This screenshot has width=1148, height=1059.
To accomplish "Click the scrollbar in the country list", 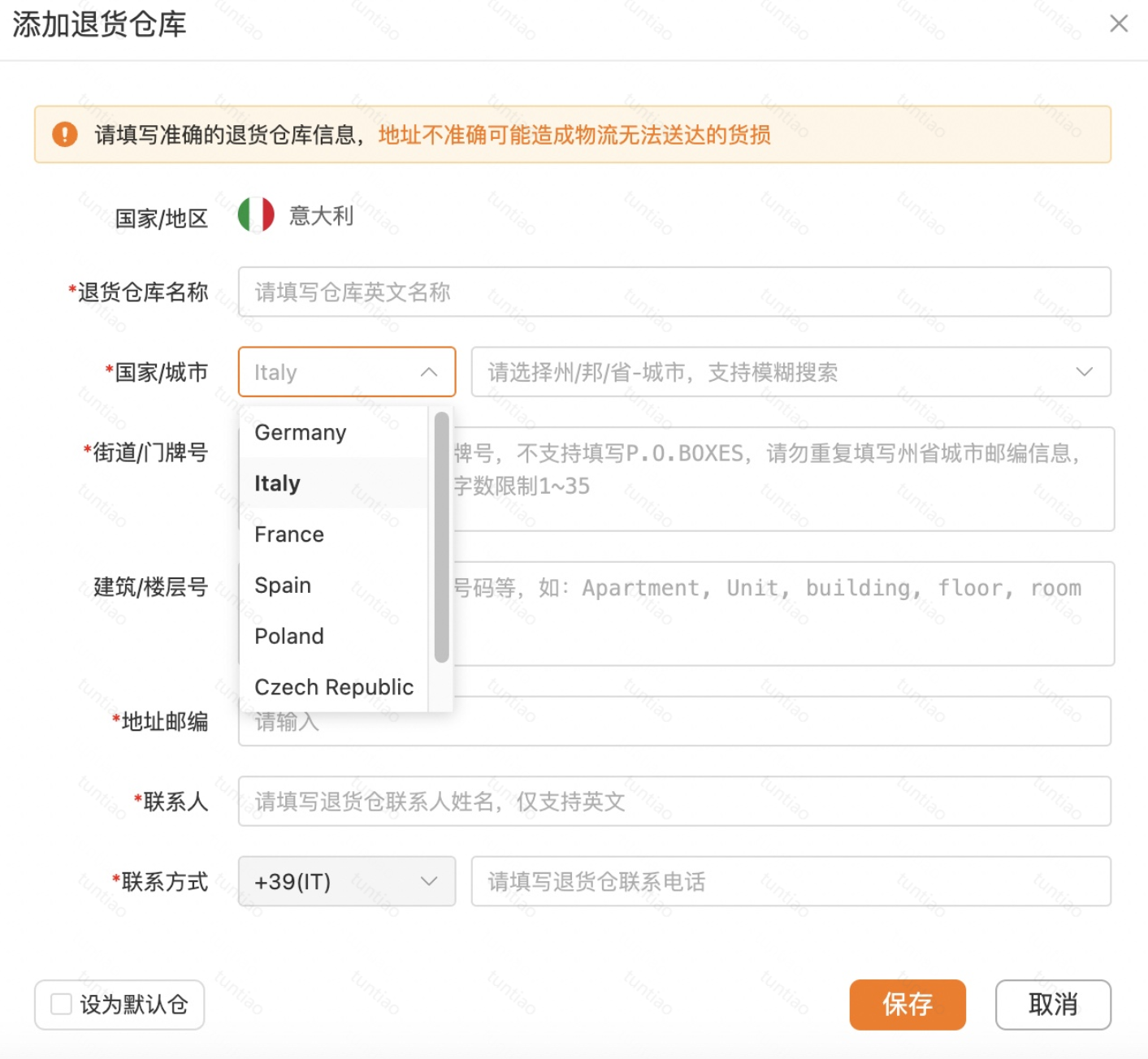I will point(440,528).
